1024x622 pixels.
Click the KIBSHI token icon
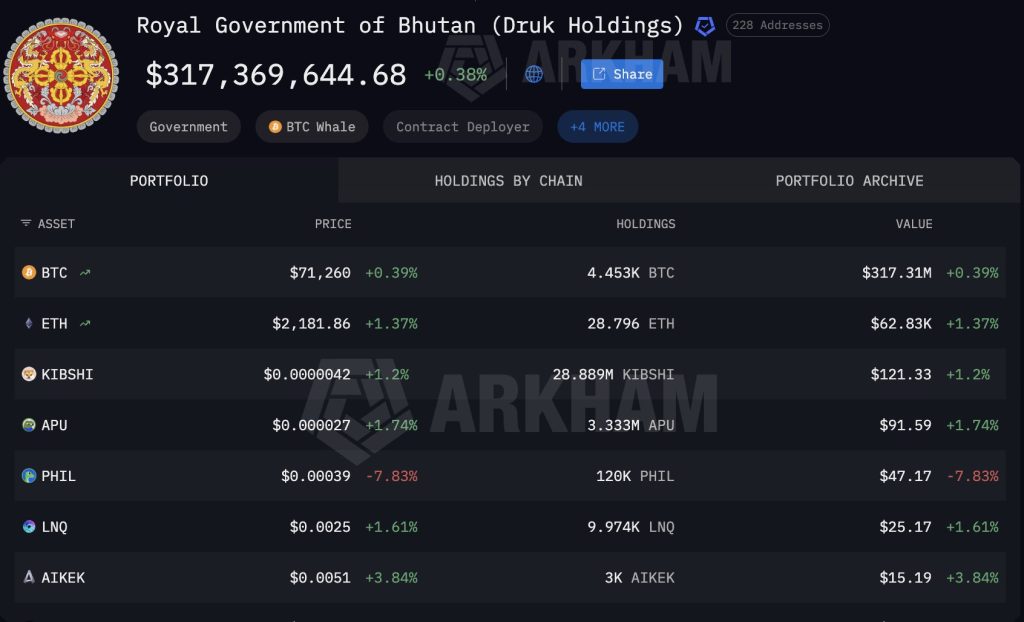click(29, 374)
